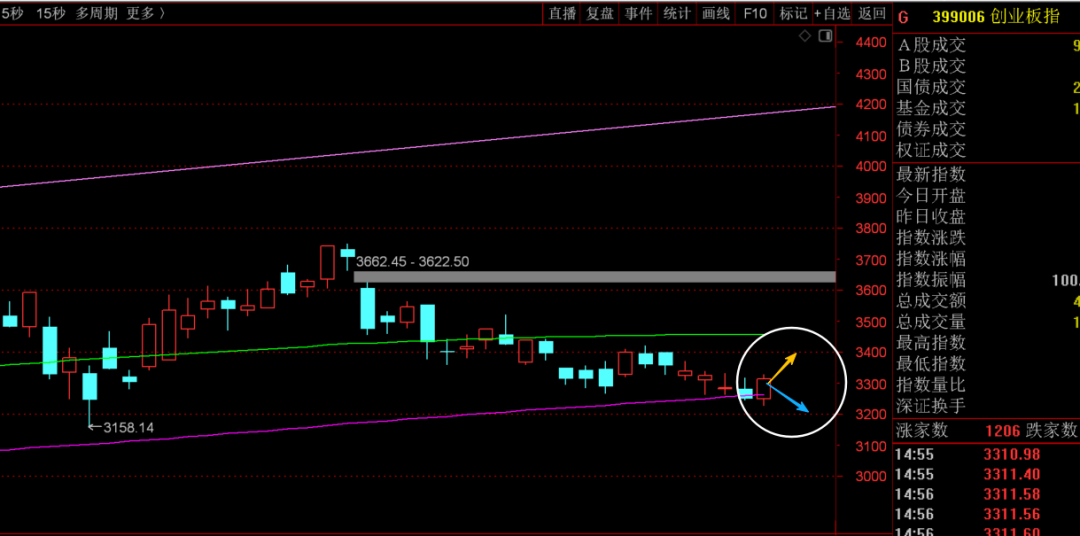1080x536 pixels.
Task: Click the 返回 back button
Action: 872,13
